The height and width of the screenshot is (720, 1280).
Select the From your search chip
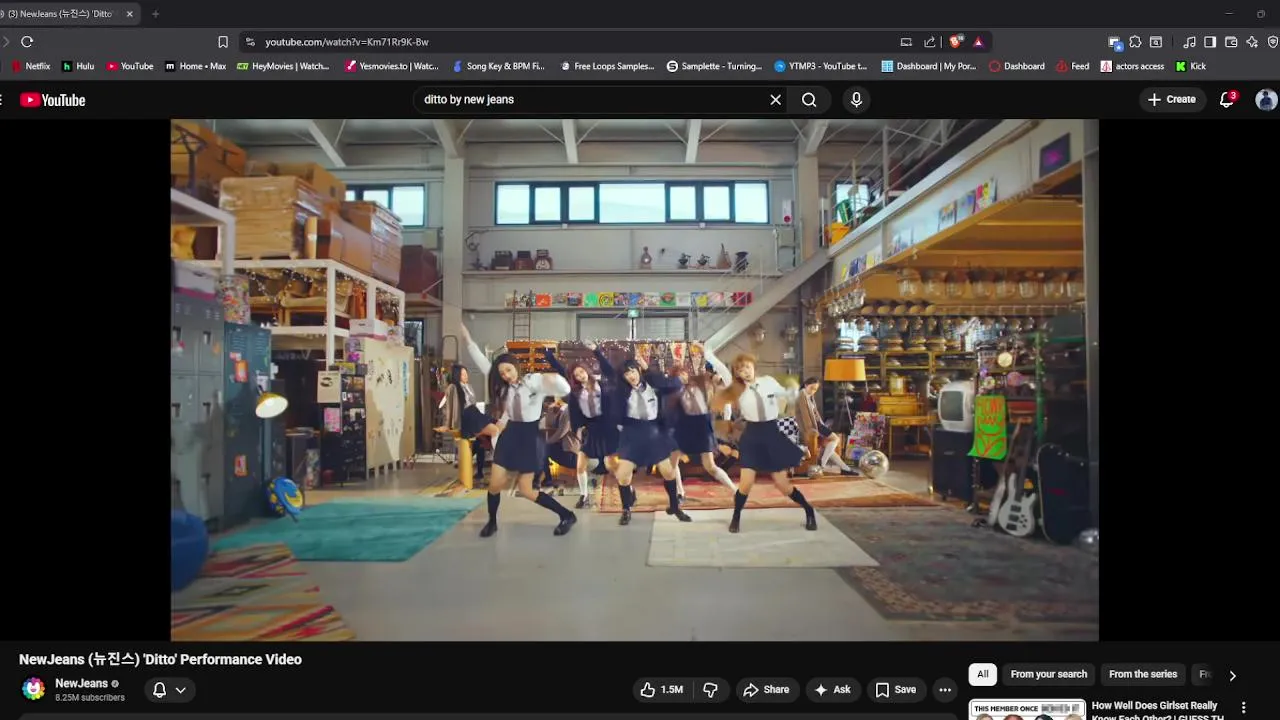(1049, 674)
